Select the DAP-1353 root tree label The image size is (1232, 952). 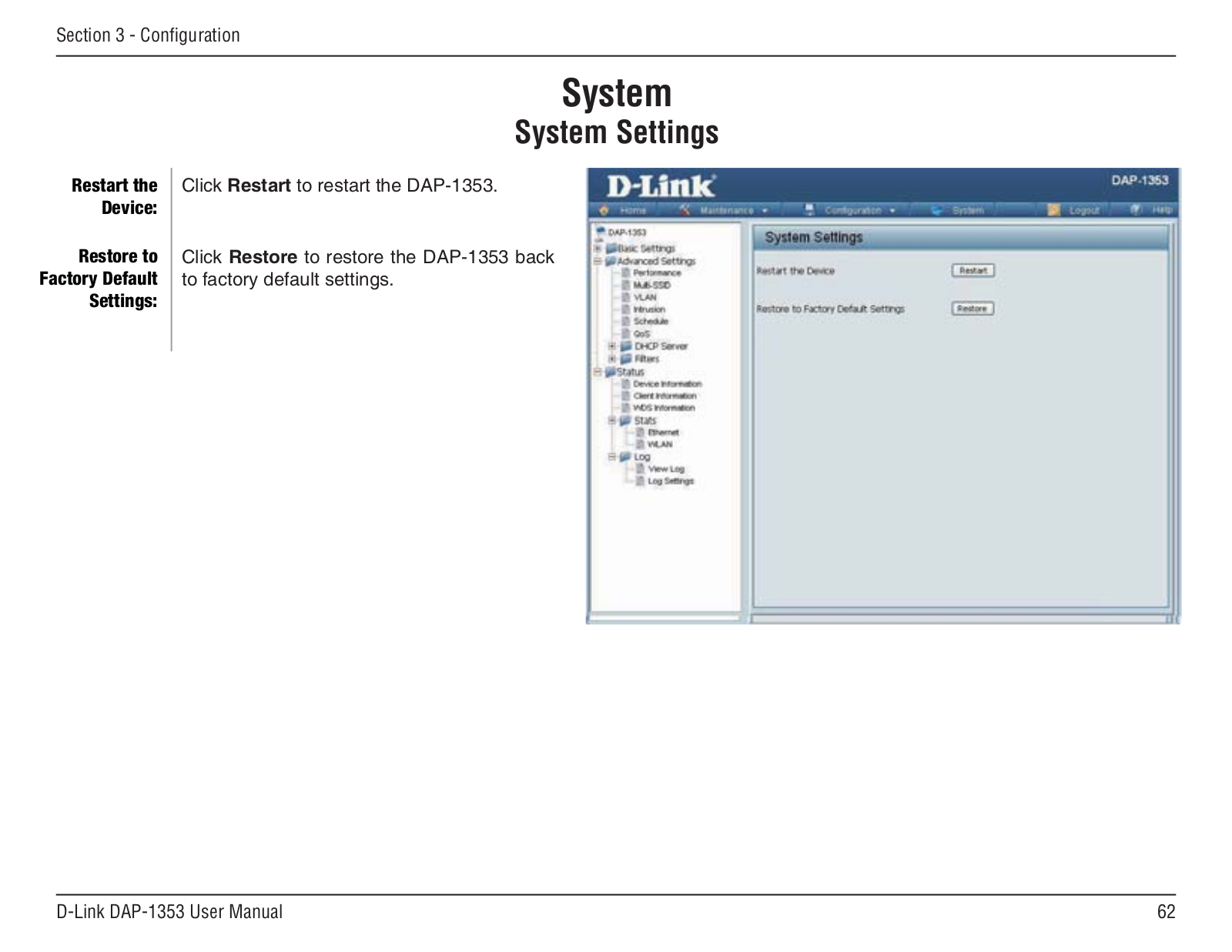click(627, 232)
